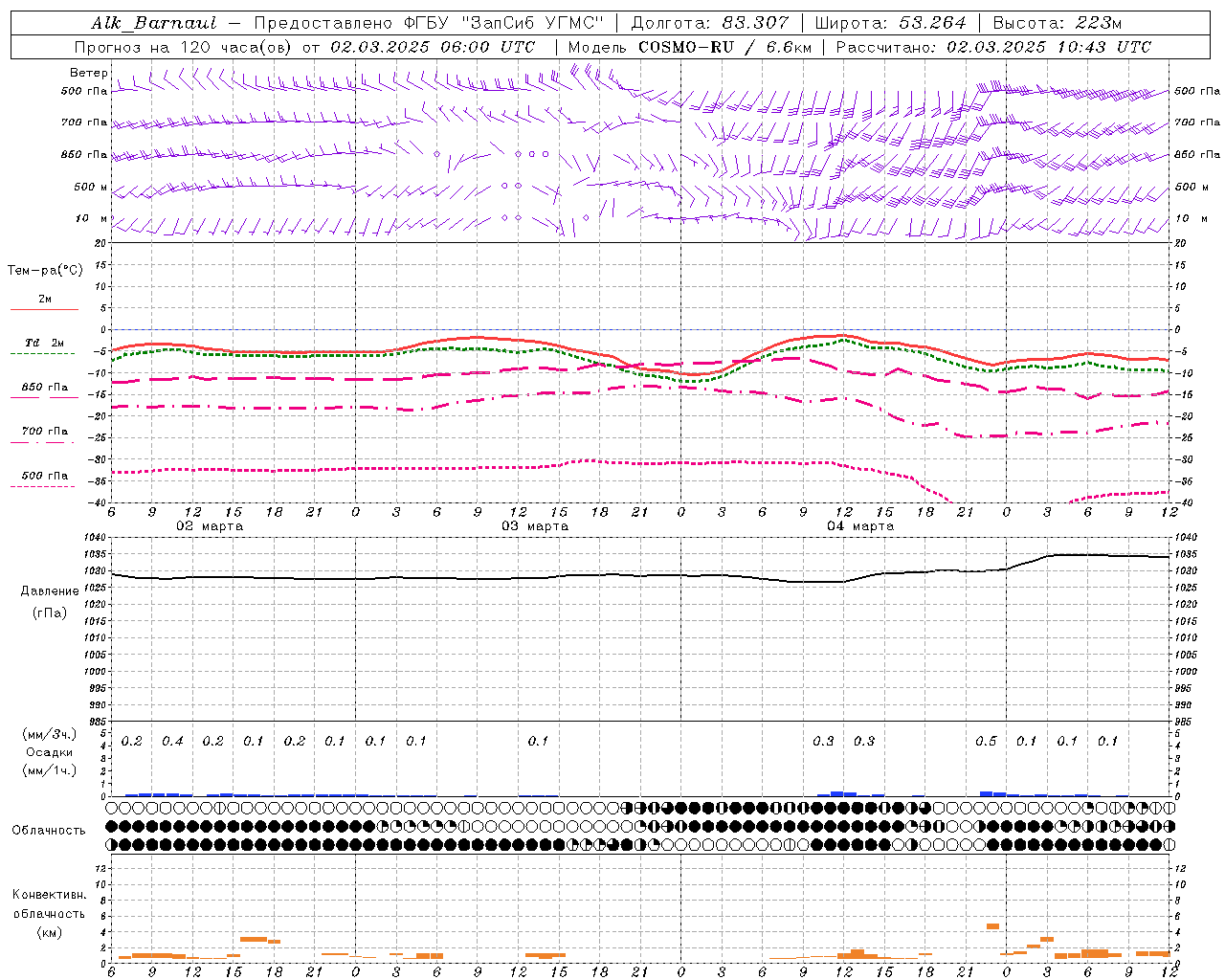
Task: Click the "Модель COSMO-RU / 6.6км" text
Action: [x=689, y=47]
